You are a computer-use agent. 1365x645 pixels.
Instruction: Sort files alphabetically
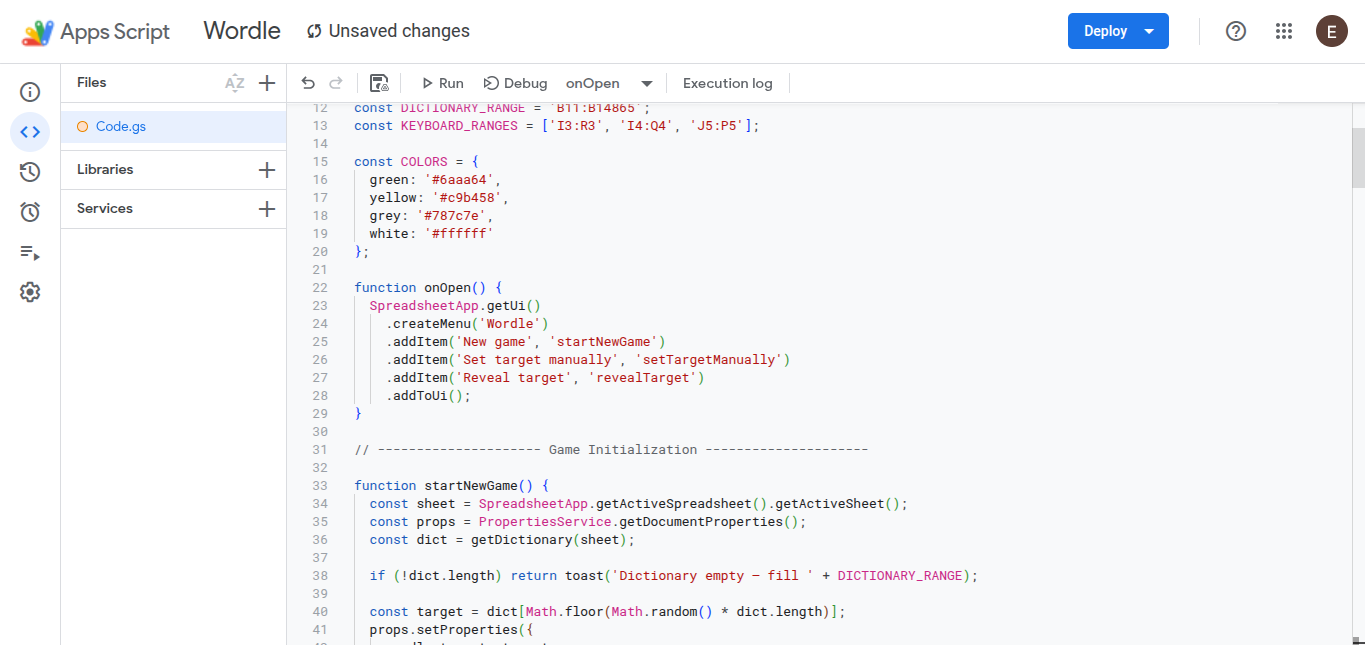pyautogui.click(x=236, y=82)
